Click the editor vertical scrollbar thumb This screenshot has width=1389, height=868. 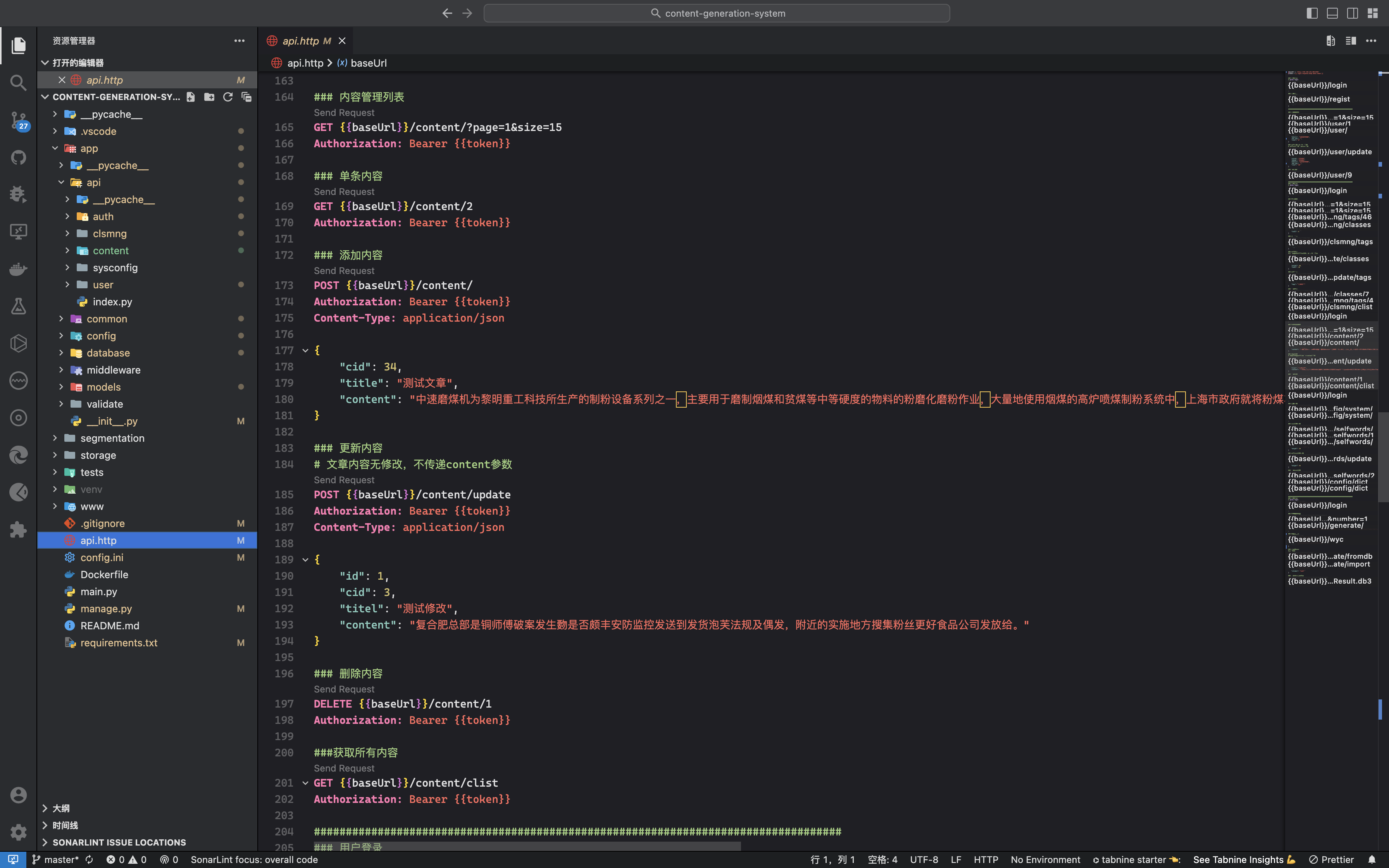[x=1383, y=458]
